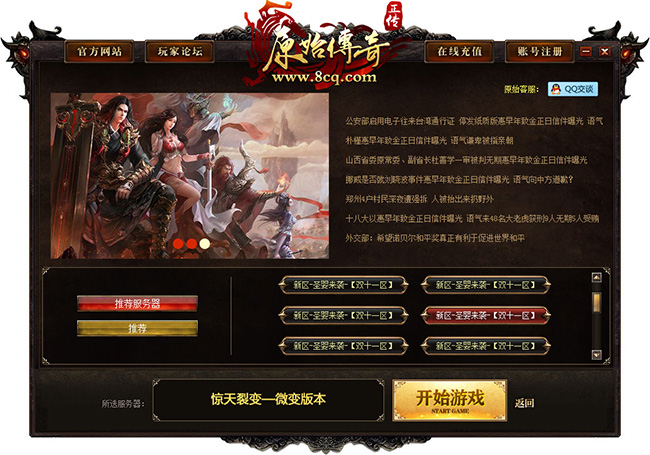Close the launcher with the X icon
Image resolution: width=650 pixels, height=455 pixels.
coord(605,51)
